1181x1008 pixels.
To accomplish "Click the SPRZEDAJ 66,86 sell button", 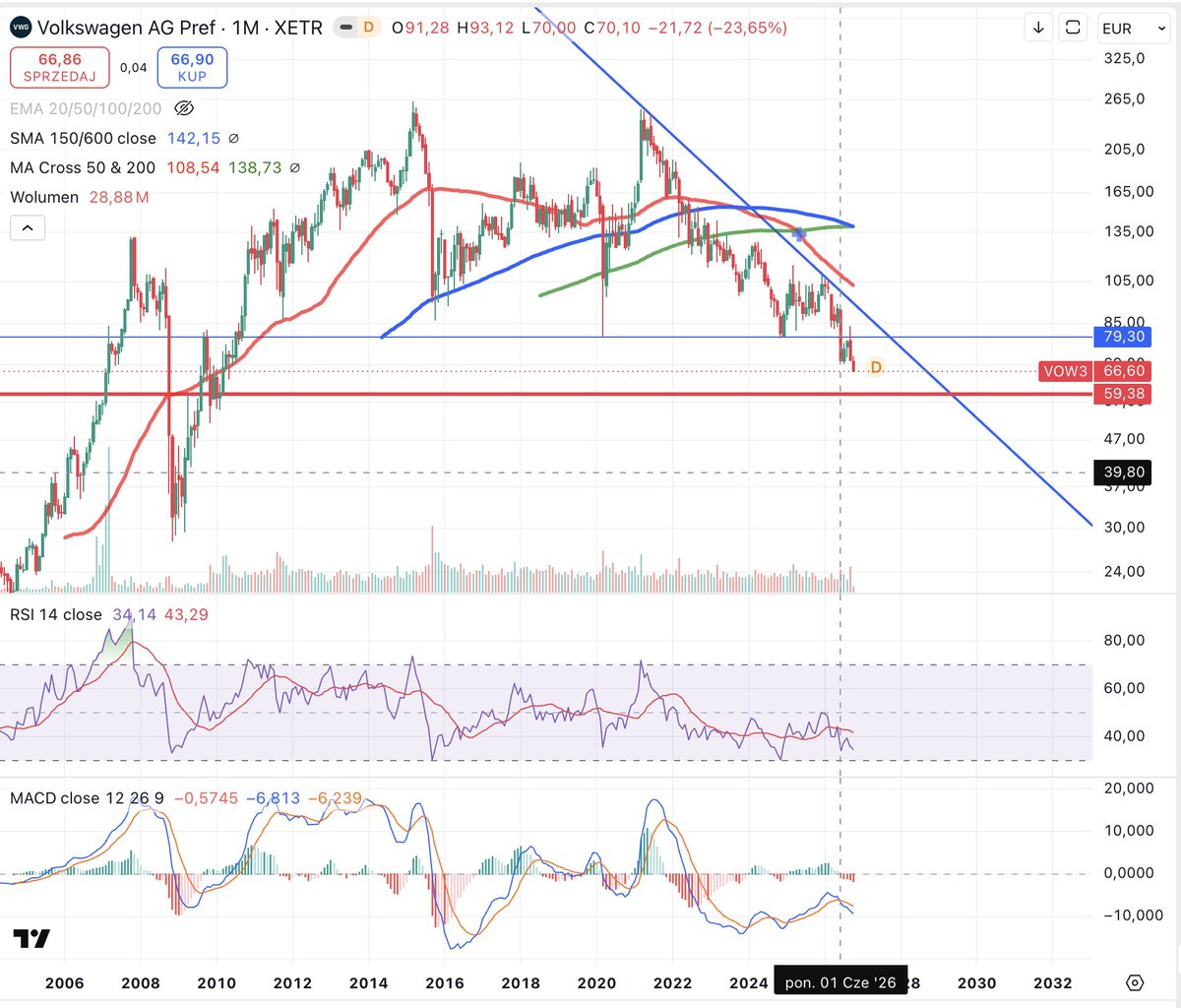I will 60,68.
